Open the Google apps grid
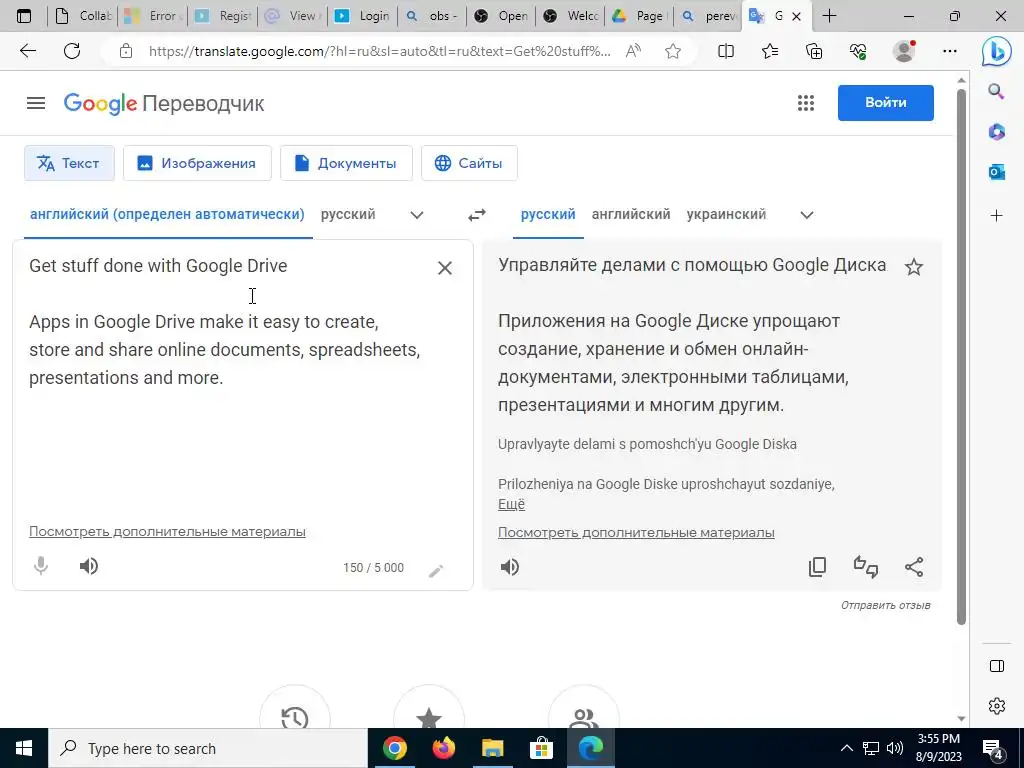This screenshot has width=1024, height=768. click(805, 103)
